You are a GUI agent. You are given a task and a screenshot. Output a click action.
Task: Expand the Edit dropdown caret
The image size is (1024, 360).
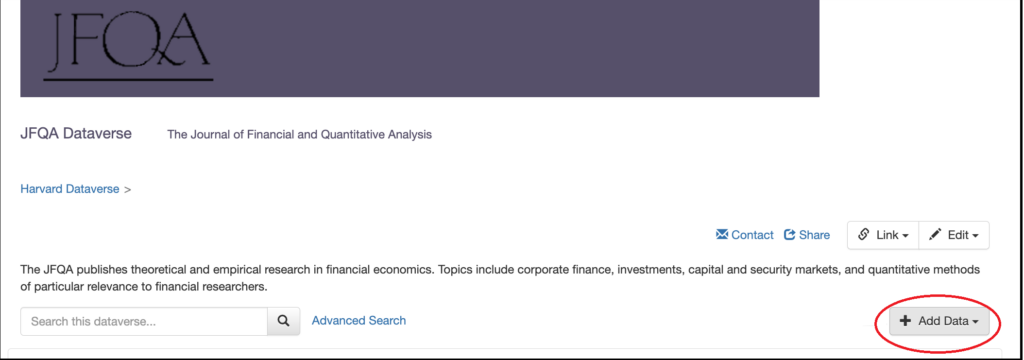click(976, 236)
